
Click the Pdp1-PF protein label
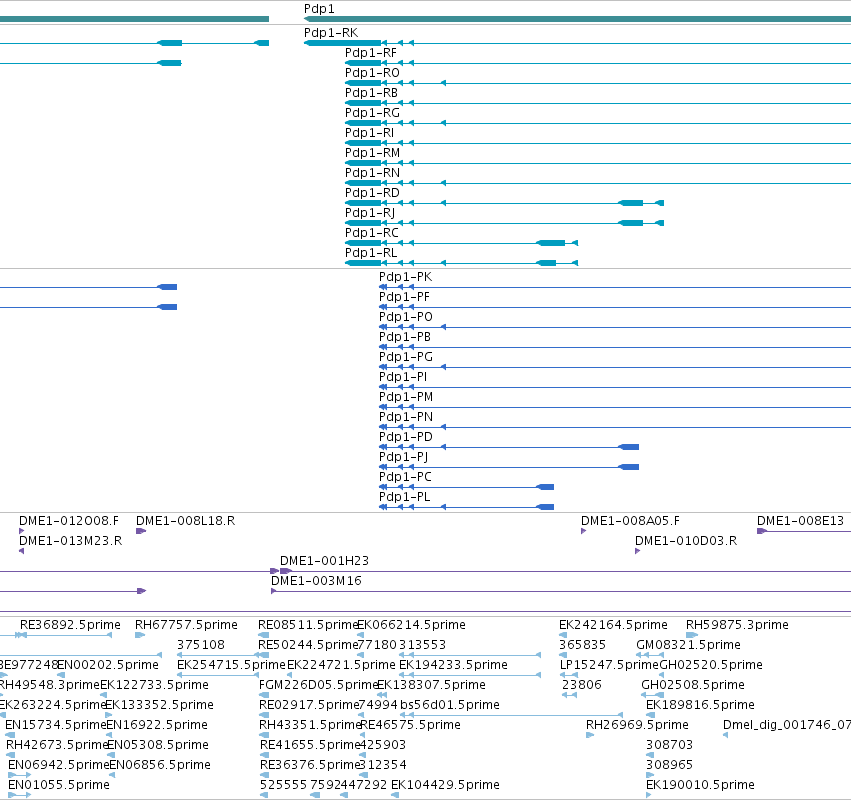(x=404, y=297)
